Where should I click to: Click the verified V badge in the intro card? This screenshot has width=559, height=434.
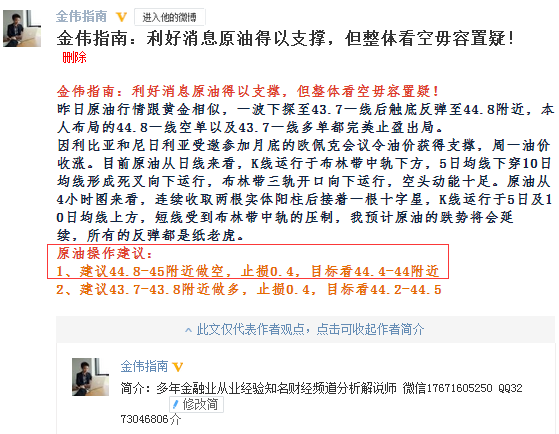tap(178, 367)
